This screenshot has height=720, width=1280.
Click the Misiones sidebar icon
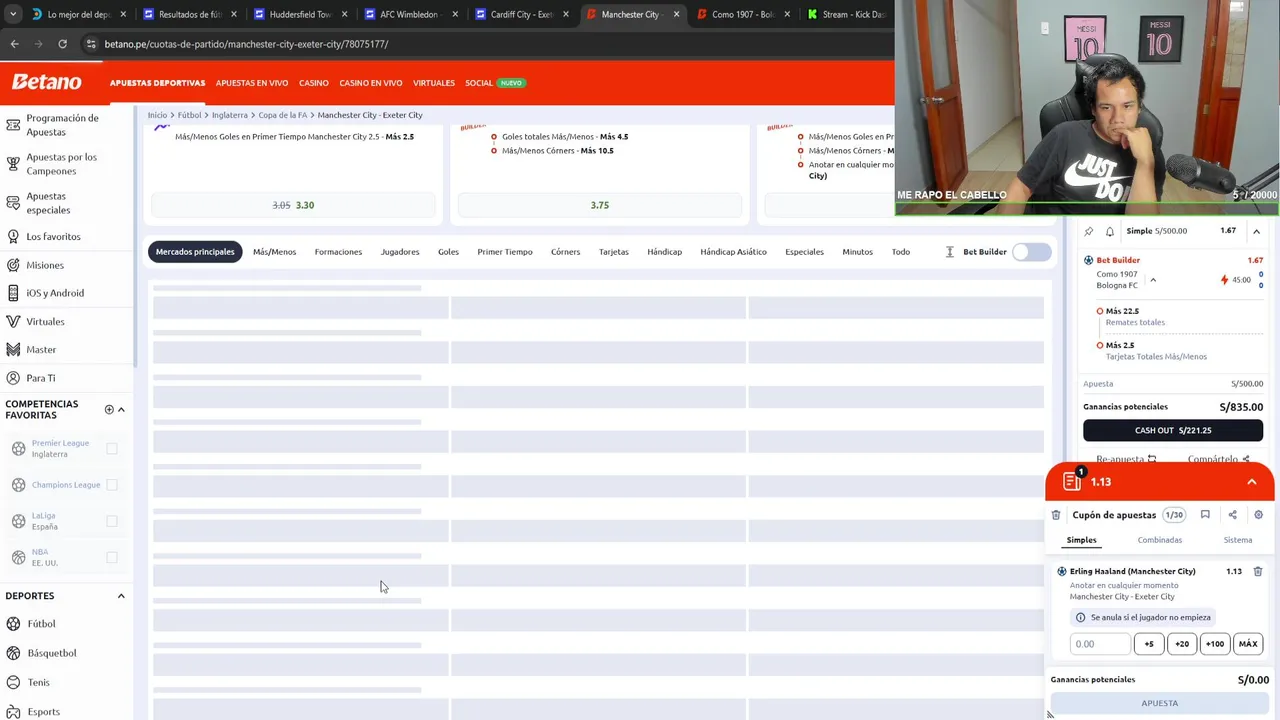[x=13, y=265]
